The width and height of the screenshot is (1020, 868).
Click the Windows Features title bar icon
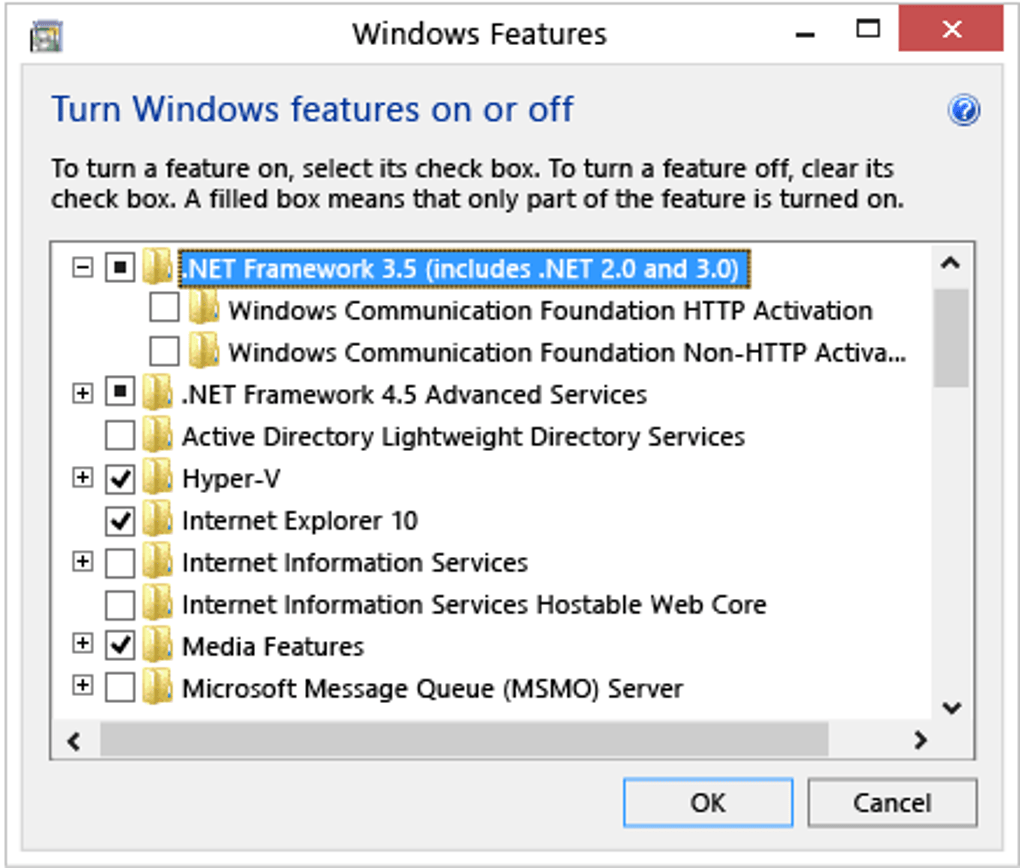point(46,35)
